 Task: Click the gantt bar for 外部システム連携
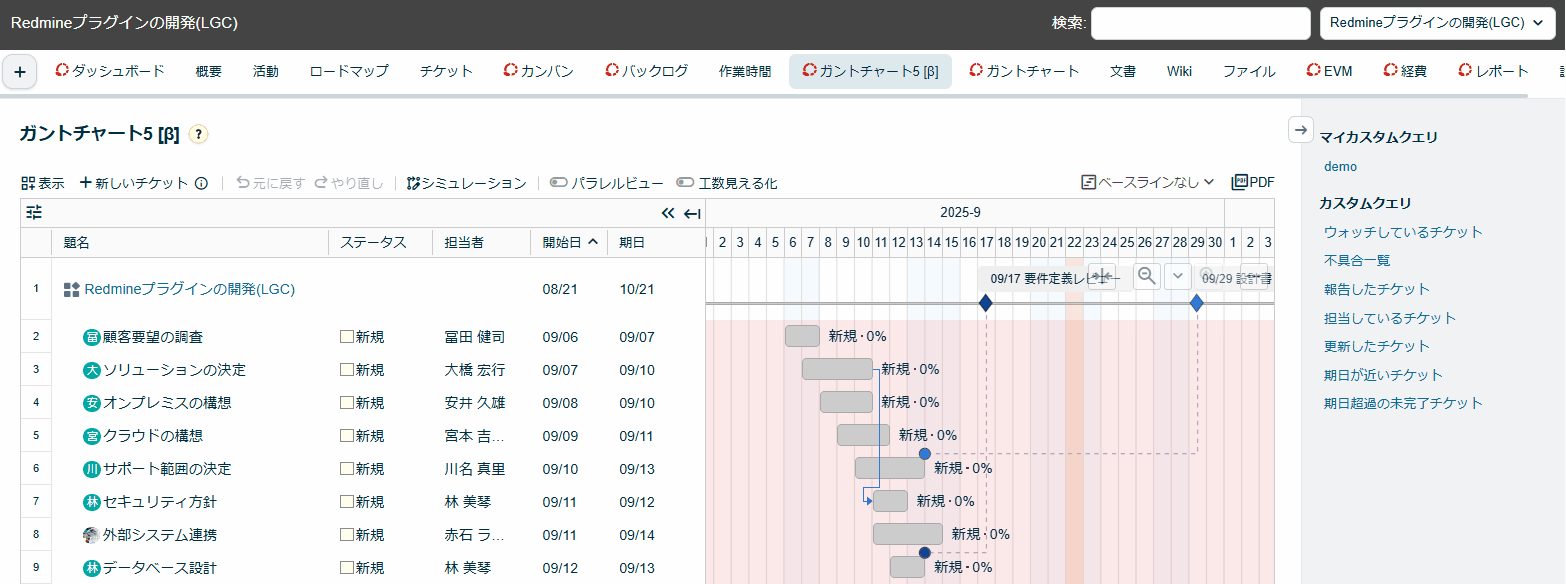coord(908,534)
